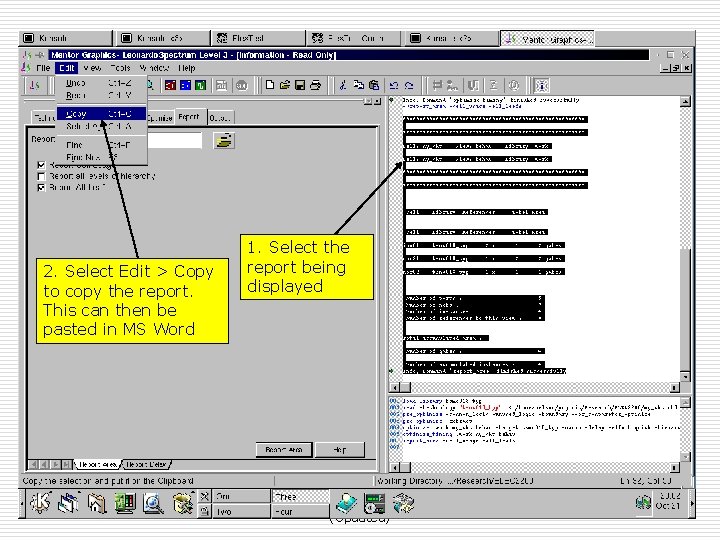Switch to virtual desktop Four

[301, 512]
